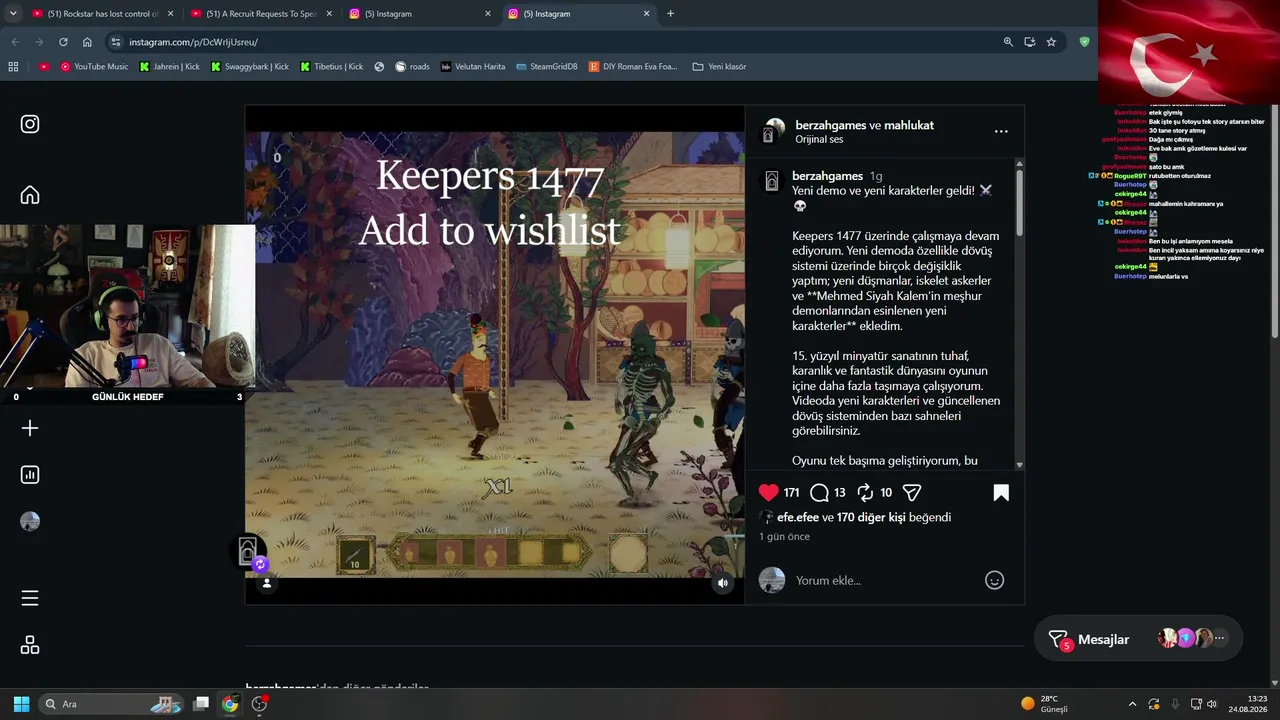
Task: Reload the Instagram page
Action: [x=63, y=42]
